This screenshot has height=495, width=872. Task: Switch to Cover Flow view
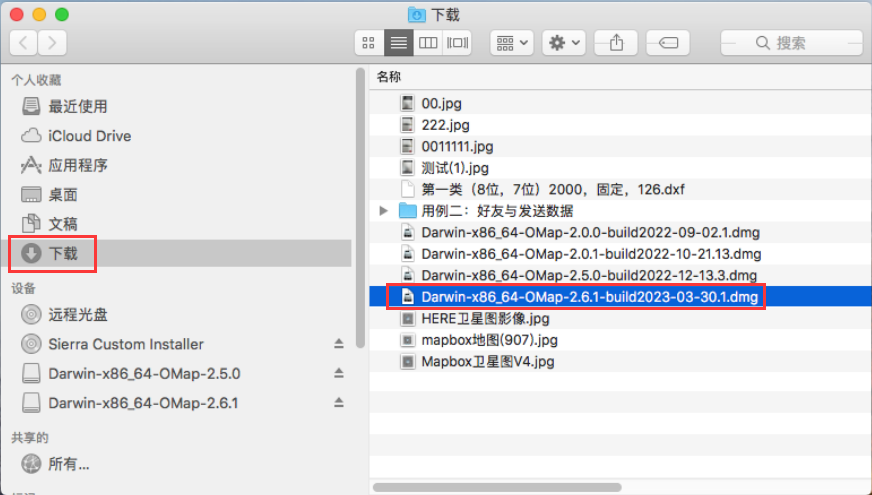(x=458, y=43)
